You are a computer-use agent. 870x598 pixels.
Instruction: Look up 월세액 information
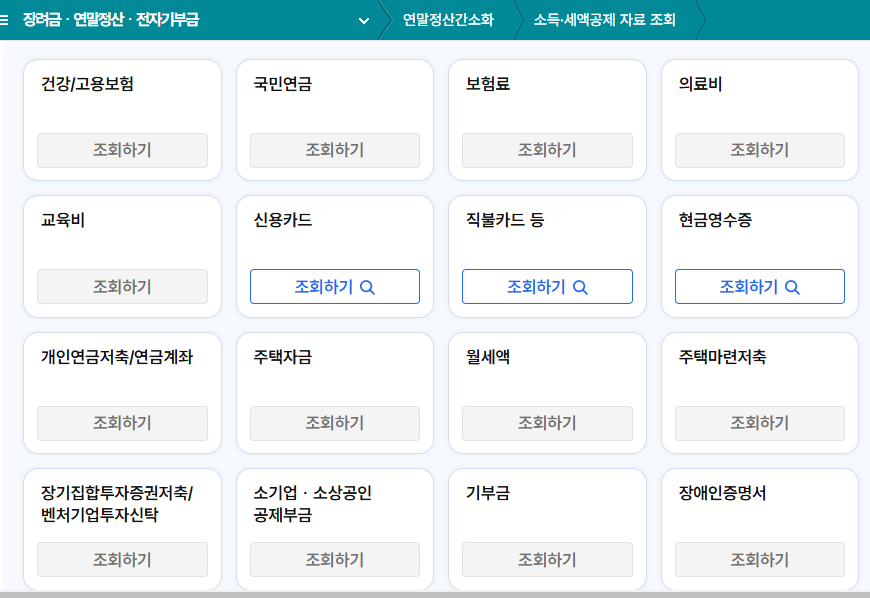pyautogui.click(x=547, y=423)
